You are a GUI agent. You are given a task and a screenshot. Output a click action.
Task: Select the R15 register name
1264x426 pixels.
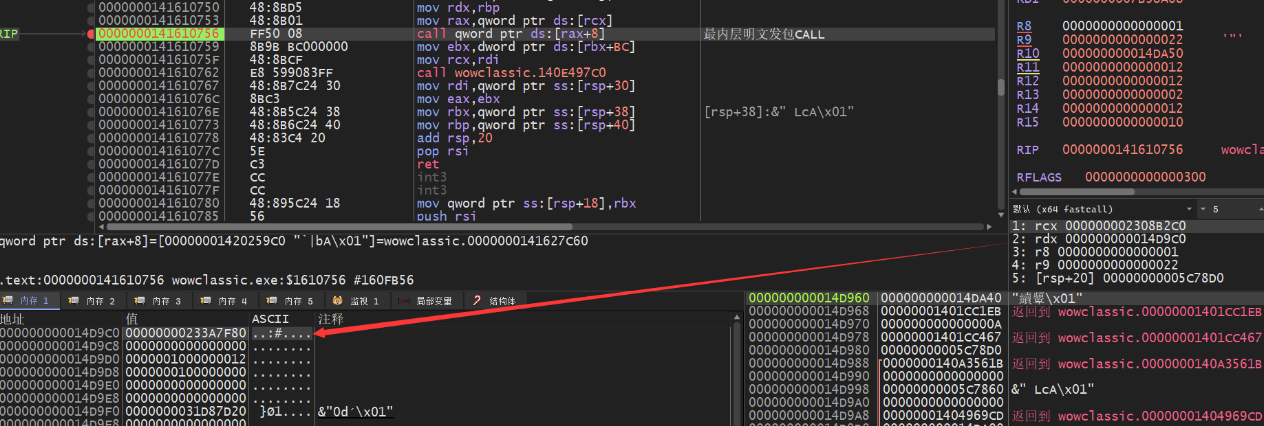pos(1027,122)
